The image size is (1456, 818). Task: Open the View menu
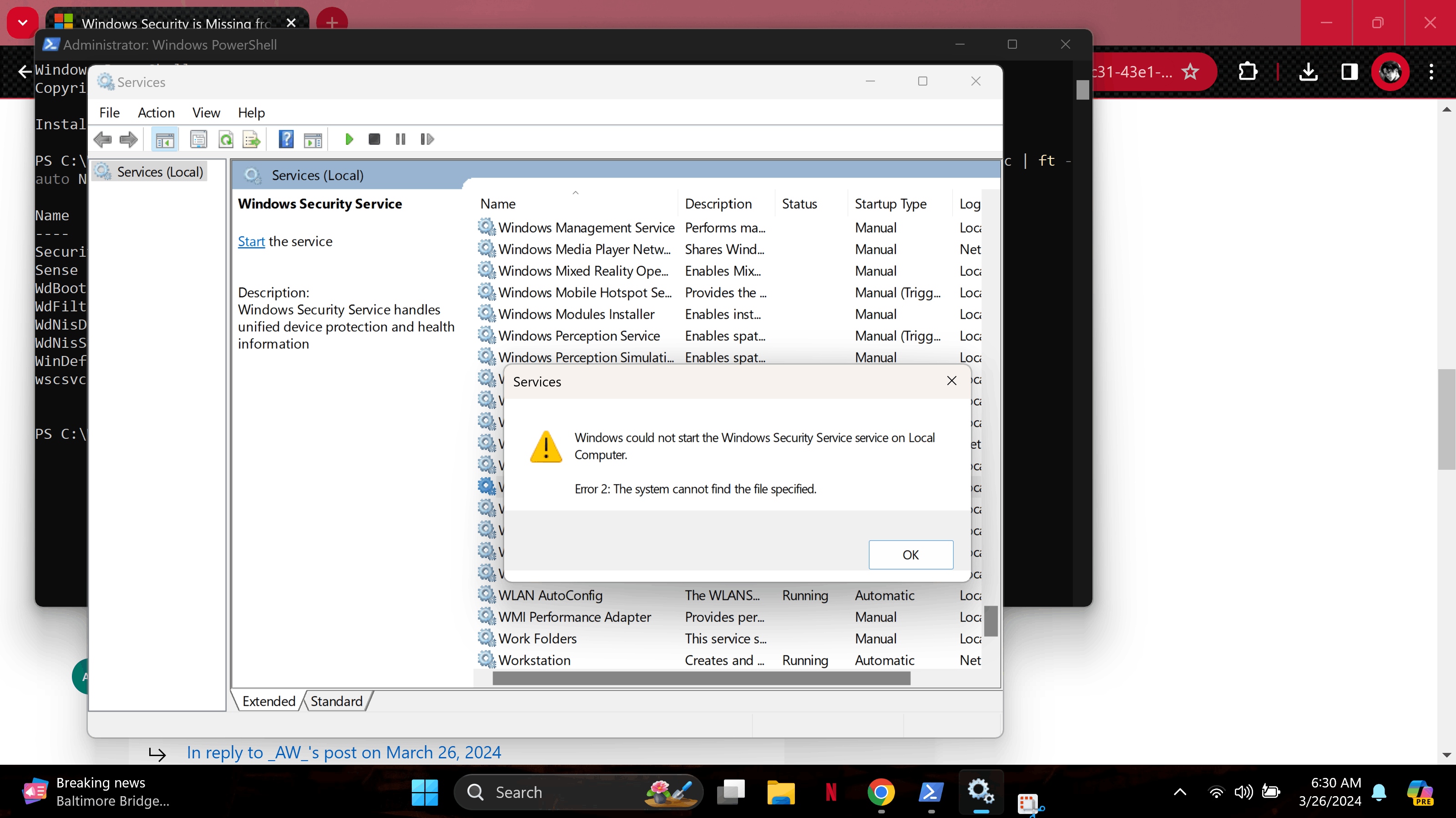point(206,112)
